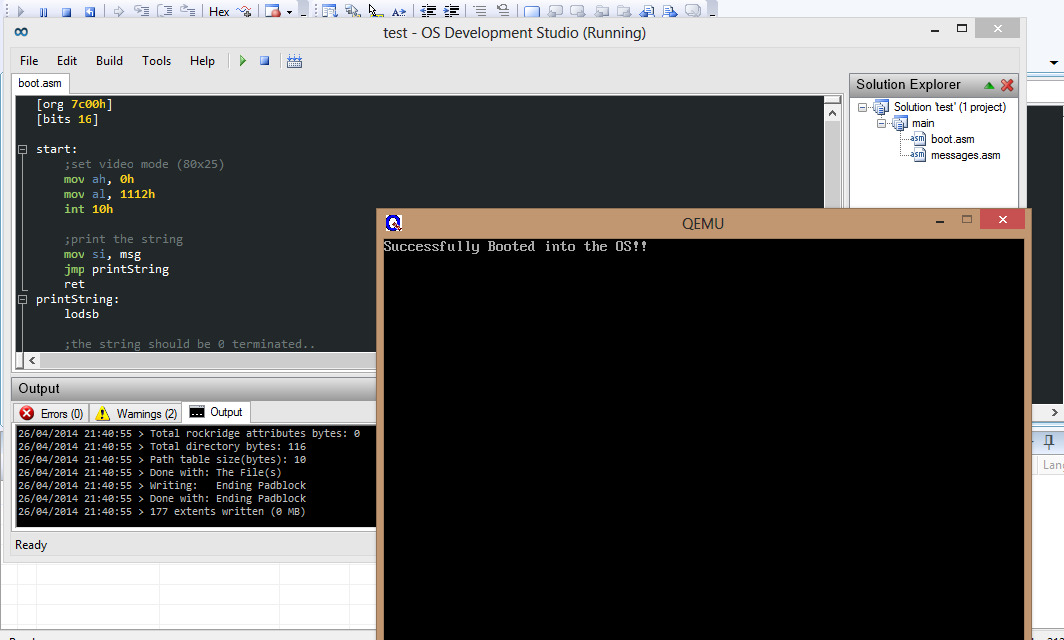This screenshot has width=1064, height=640.
Task: Click the '[org 7c00h]' code line
Action: [x=75, y=105]
